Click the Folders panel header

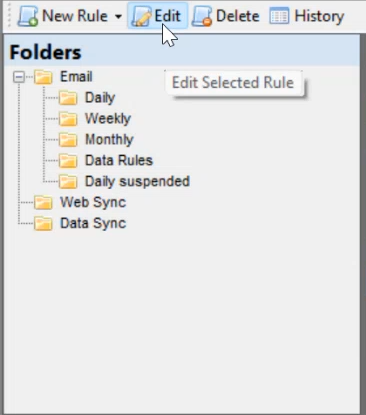click(x=182, y=52)
